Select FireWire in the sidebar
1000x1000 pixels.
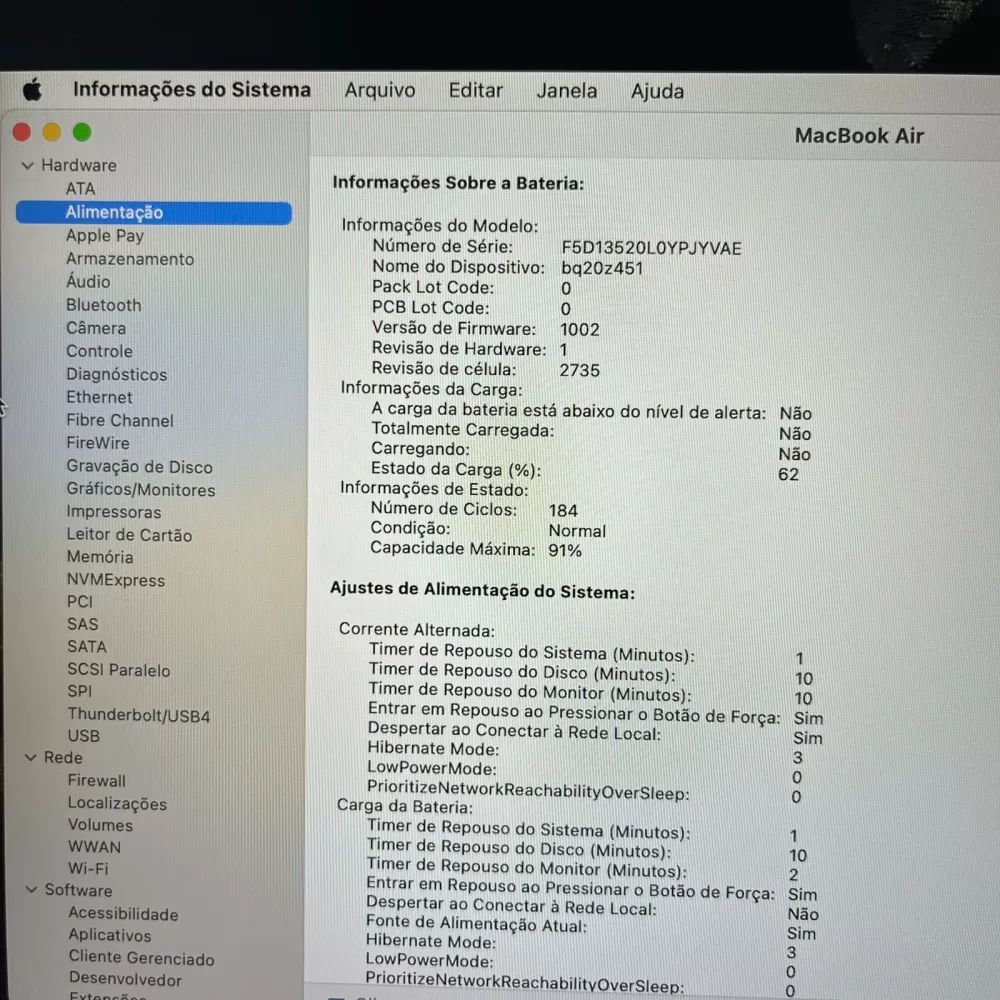pos(98,443)
